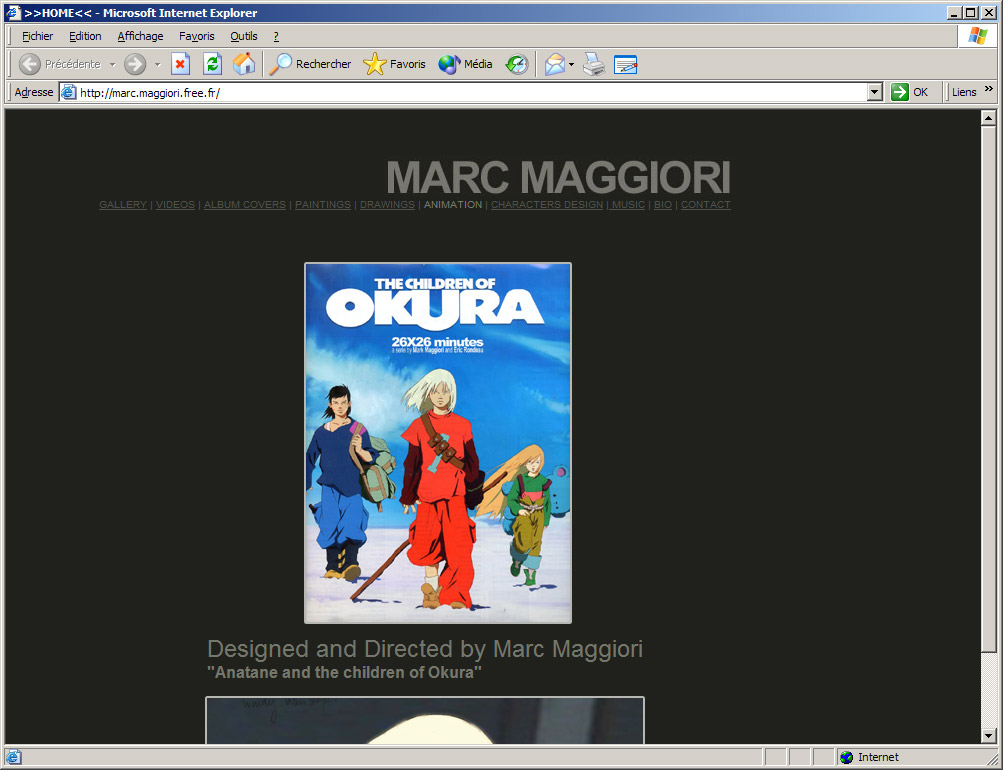The image size is (1003, 770).
Task: Click the "Anatane and the children of Okura" text
Action: [x=344, y=672]
